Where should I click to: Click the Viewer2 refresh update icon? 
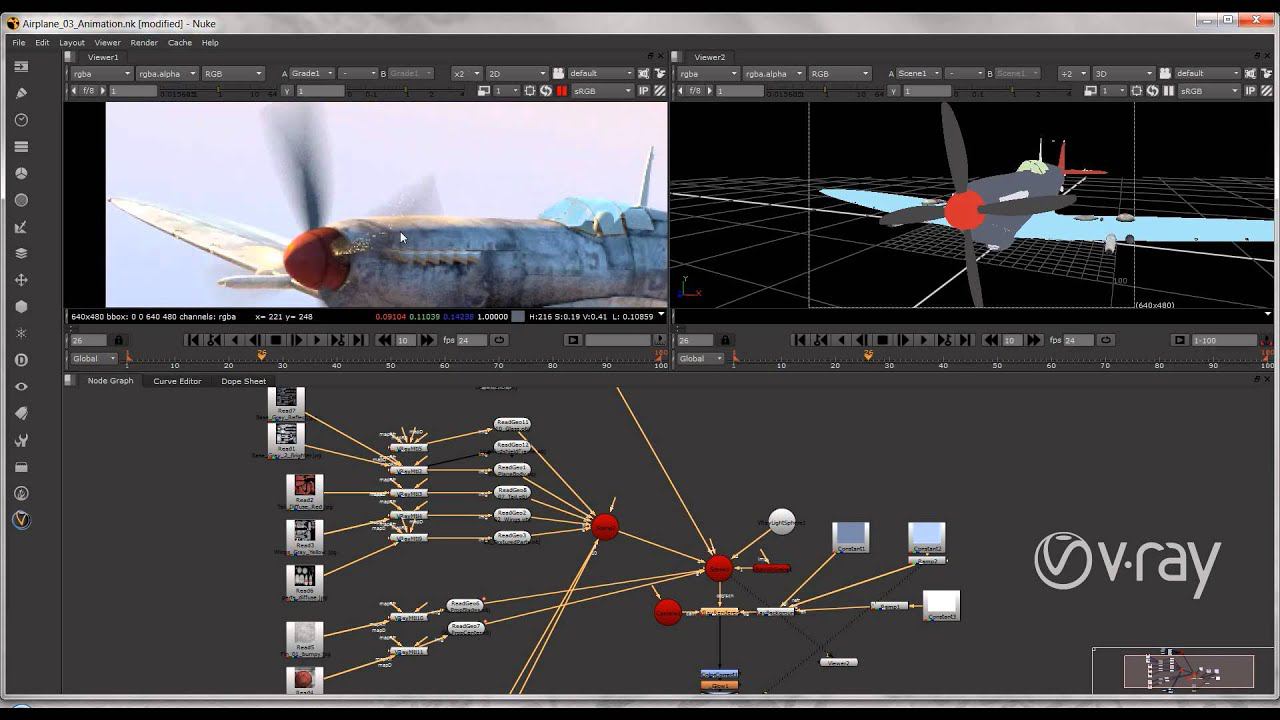pos(1152,91)
